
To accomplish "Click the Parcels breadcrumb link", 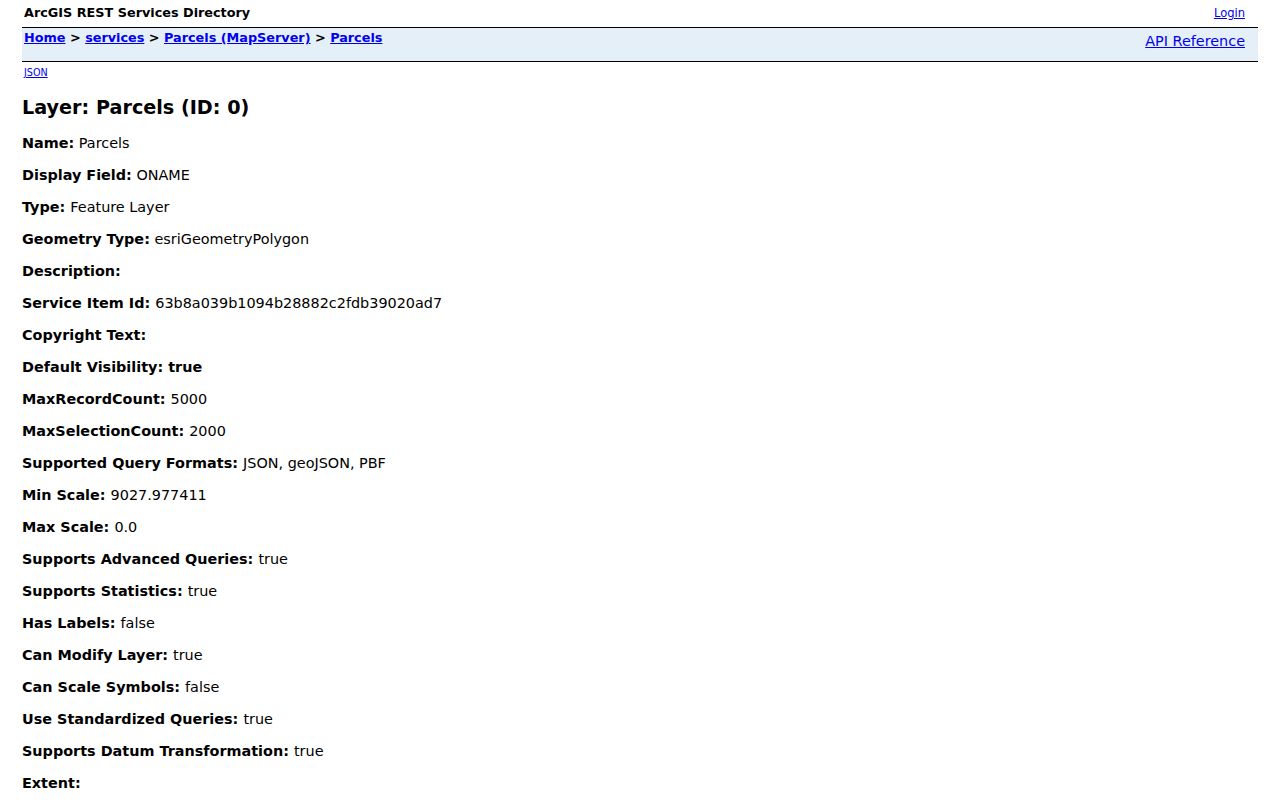I will (356, 38).
